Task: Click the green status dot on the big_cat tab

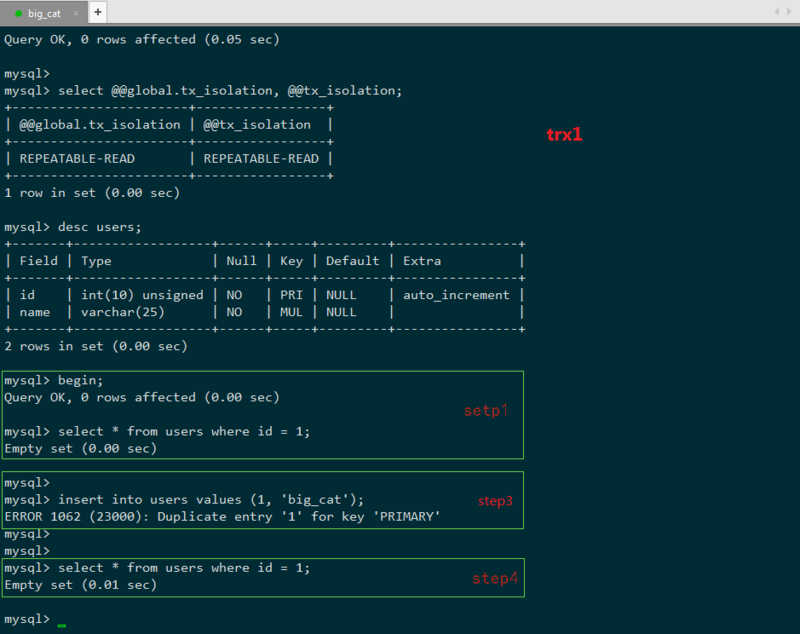Action: click(x=18, y=14)
